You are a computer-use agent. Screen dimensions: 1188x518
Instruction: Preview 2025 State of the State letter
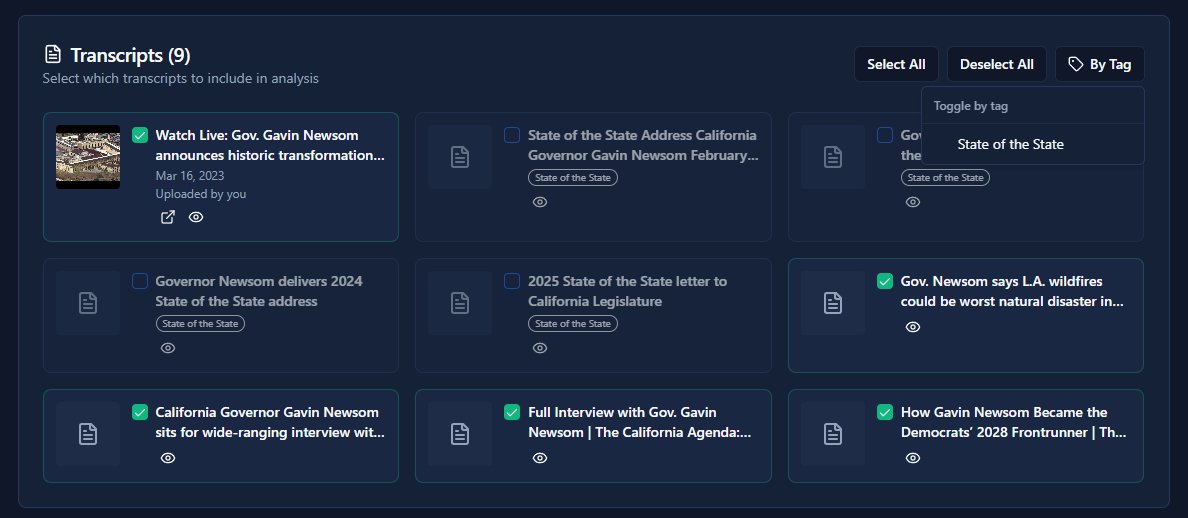click(540, 348)
